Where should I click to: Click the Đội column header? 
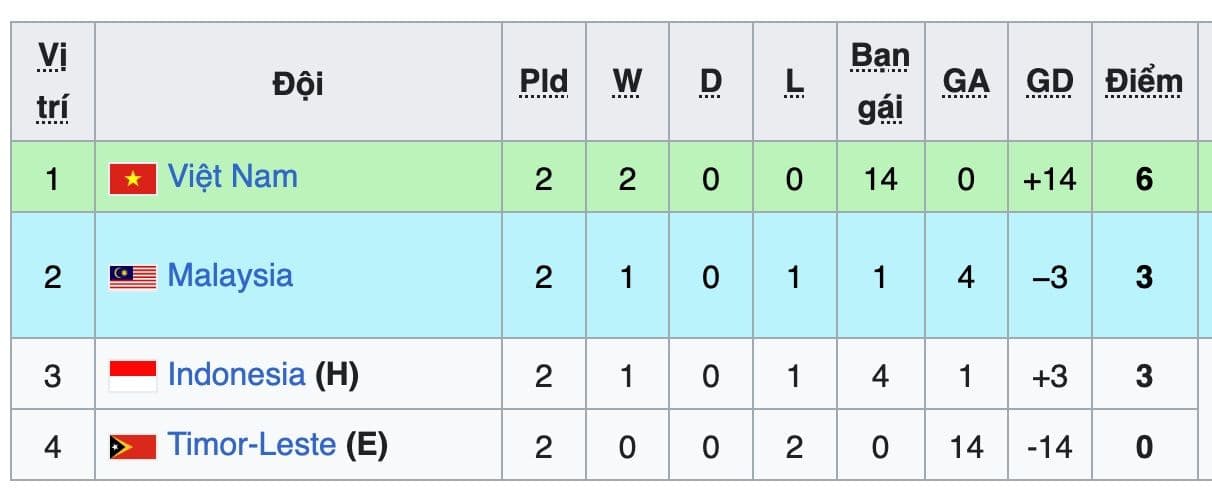point(297,83)
